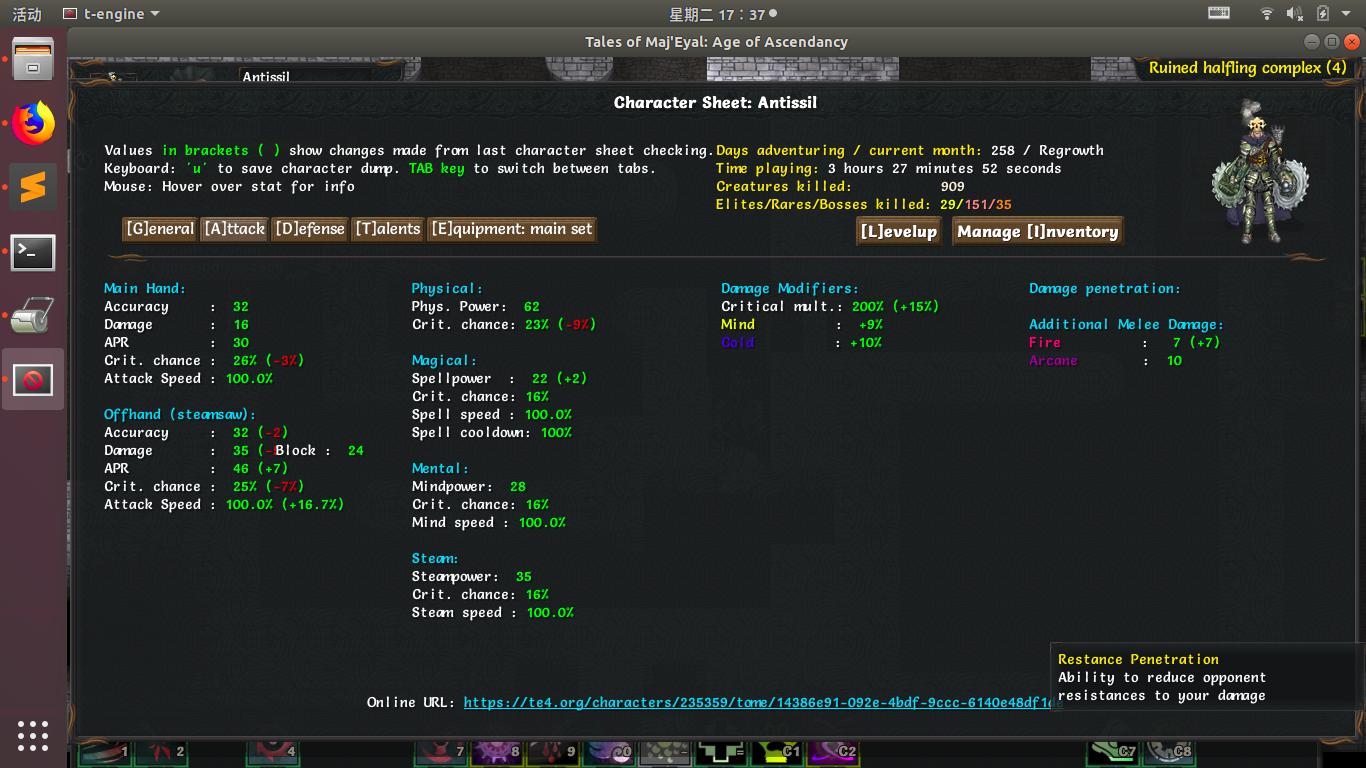Click the muted volume indicator
This screenshot has width=1366, height=768.
pyautogui.click(x=1295, y=14)
